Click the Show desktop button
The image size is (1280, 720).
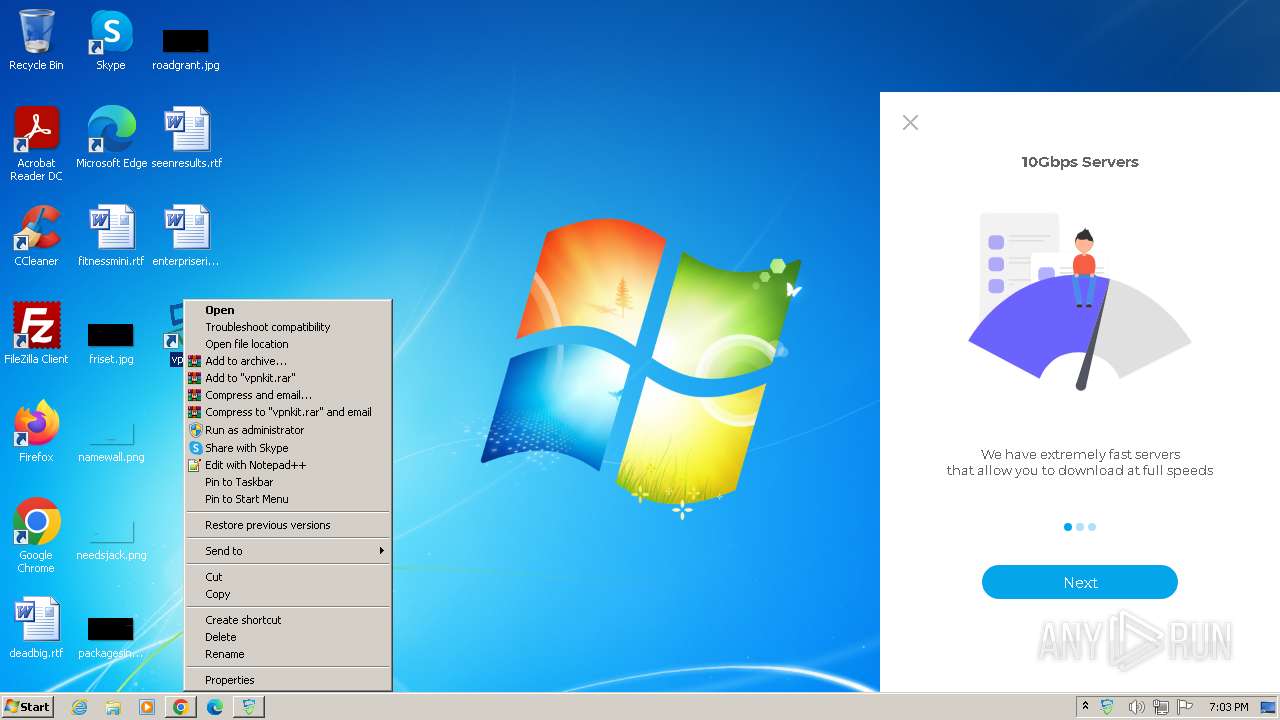pos(1270,707)
